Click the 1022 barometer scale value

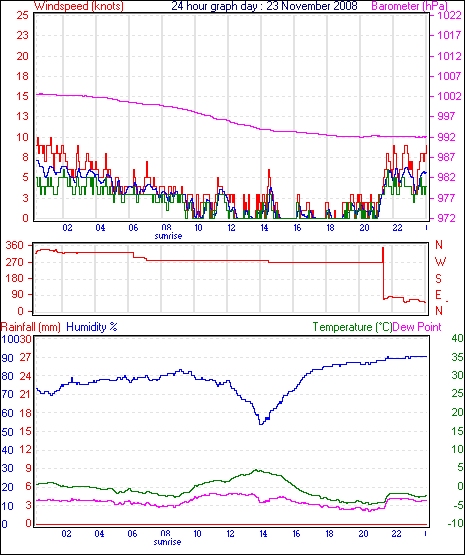(x=449, y=15)
